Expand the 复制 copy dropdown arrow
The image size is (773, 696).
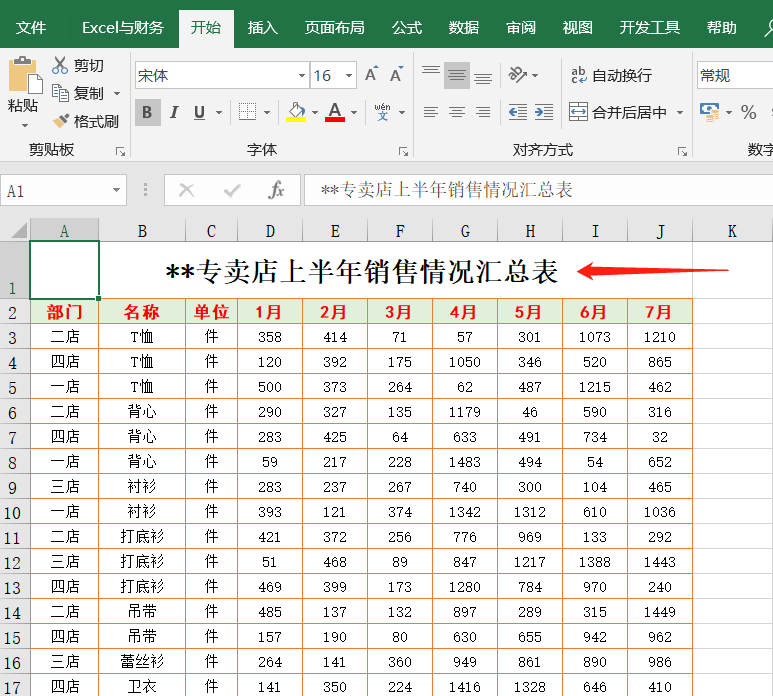click(117, 93)
